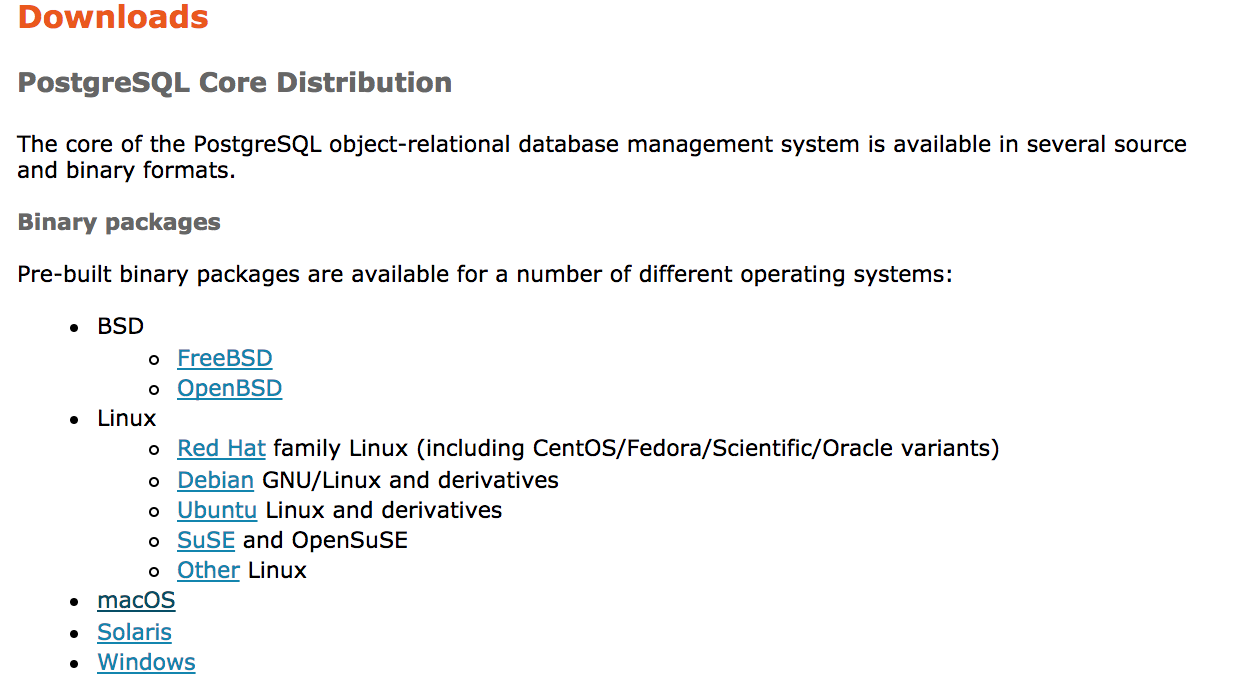Open the Solaris download link
Screen dimensions: 1250x694
click(x=134, y=632)
